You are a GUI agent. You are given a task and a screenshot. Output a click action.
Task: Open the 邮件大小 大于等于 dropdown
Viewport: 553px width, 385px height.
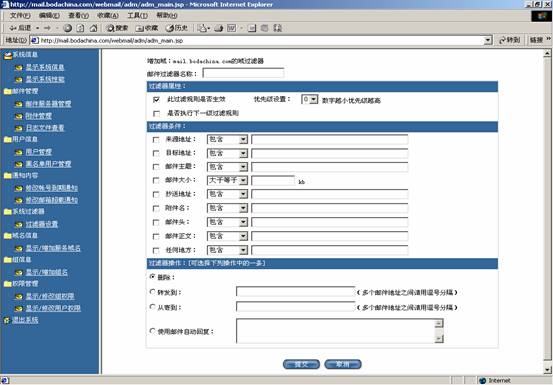(227, 180)
